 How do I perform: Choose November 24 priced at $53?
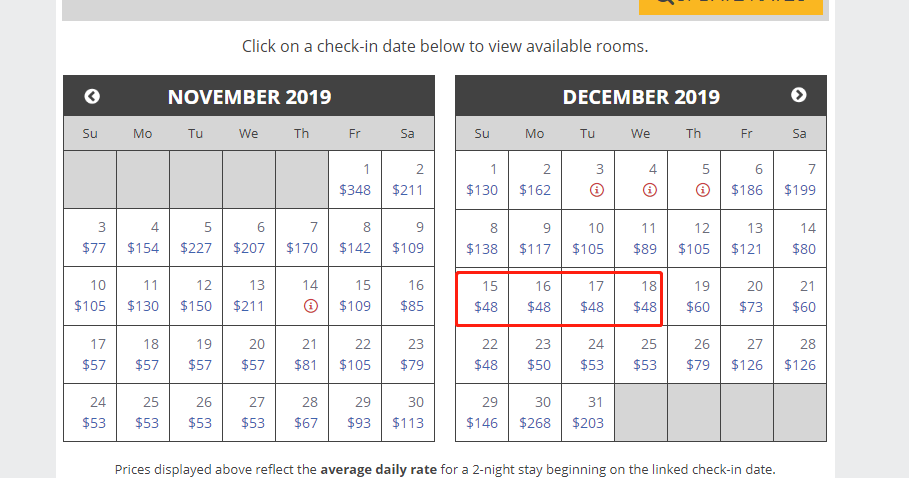click(x=90, y=413)
